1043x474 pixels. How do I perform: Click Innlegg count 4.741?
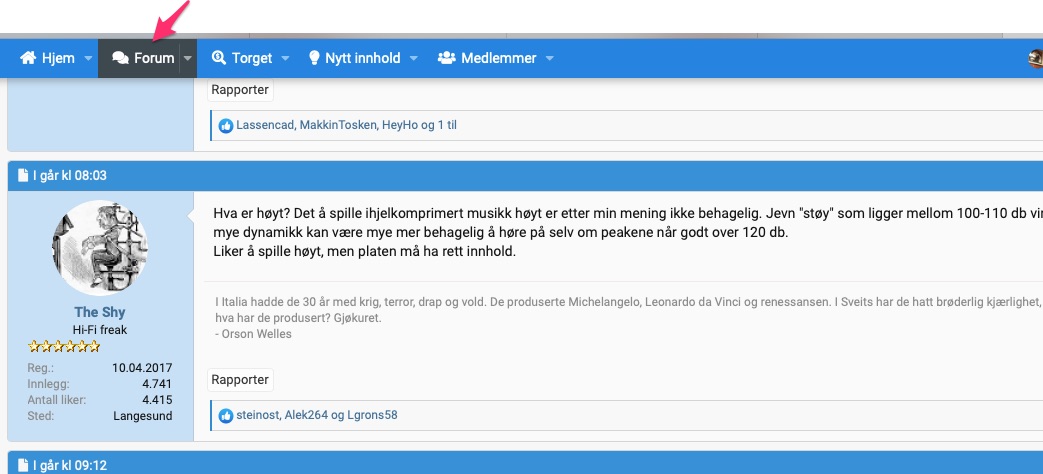157,384
